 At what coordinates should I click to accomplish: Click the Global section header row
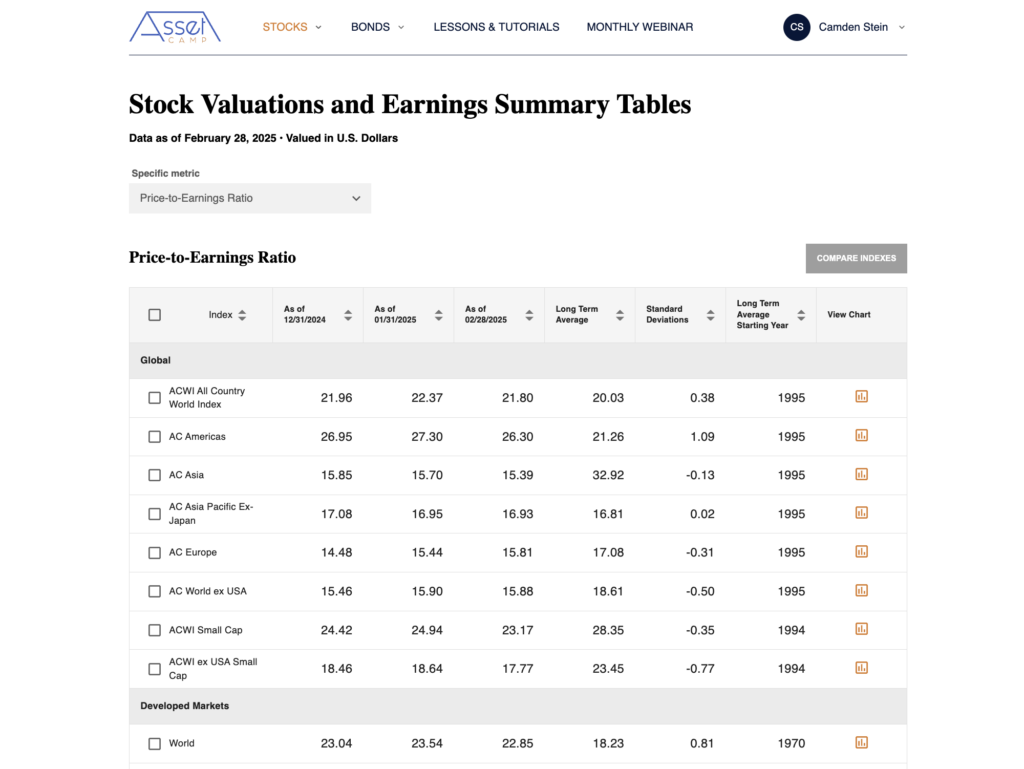point(518,360)
